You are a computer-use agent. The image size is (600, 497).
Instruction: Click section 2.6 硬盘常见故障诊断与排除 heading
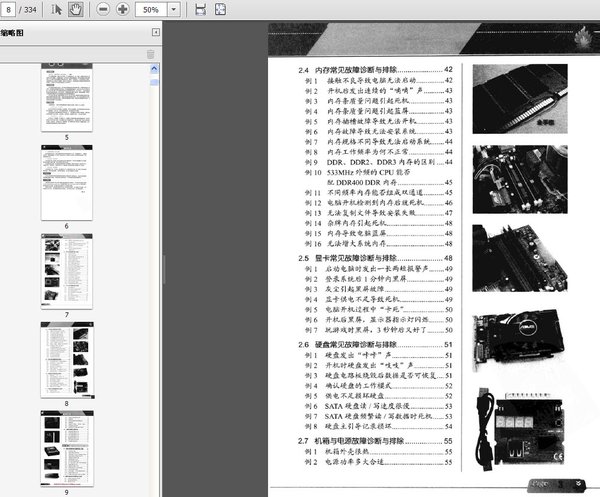tap(375, 344)
